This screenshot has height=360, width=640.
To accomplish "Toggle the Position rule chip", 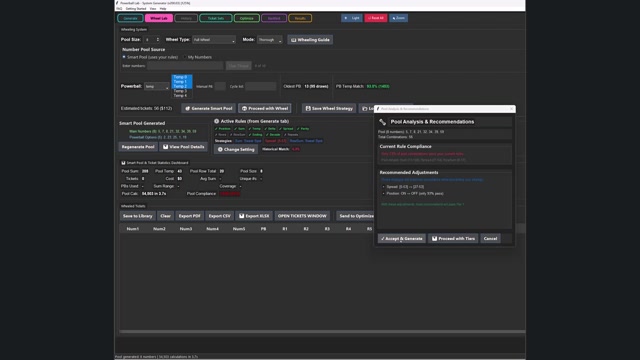I will coord(223,129).
